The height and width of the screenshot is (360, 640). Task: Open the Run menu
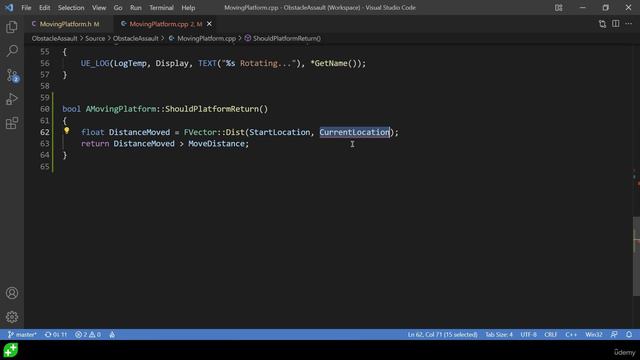tap(136, 8)
